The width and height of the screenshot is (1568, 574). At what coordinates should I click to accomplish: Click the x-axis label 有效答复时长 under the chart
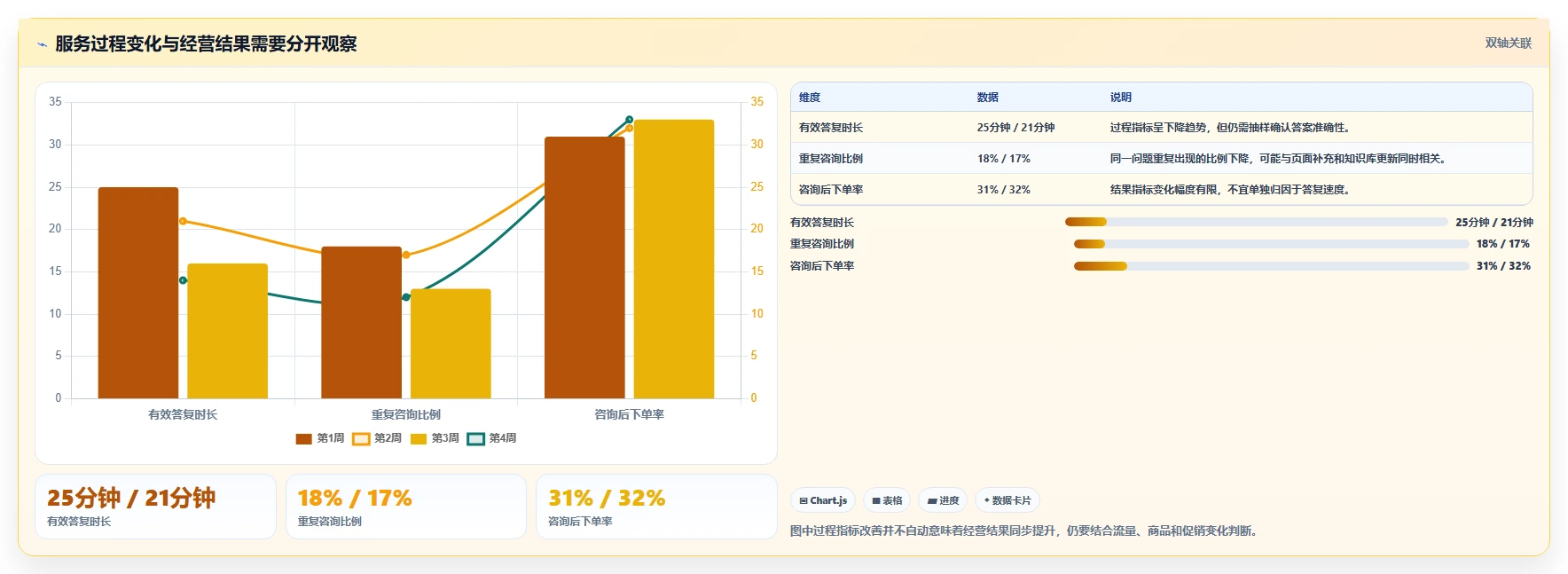tap(183, 414)
